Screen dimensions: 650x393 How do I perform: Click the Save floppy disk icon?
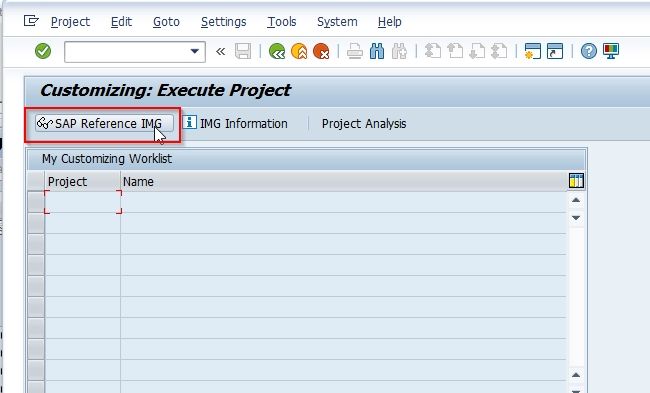click(x=243, y=51)
